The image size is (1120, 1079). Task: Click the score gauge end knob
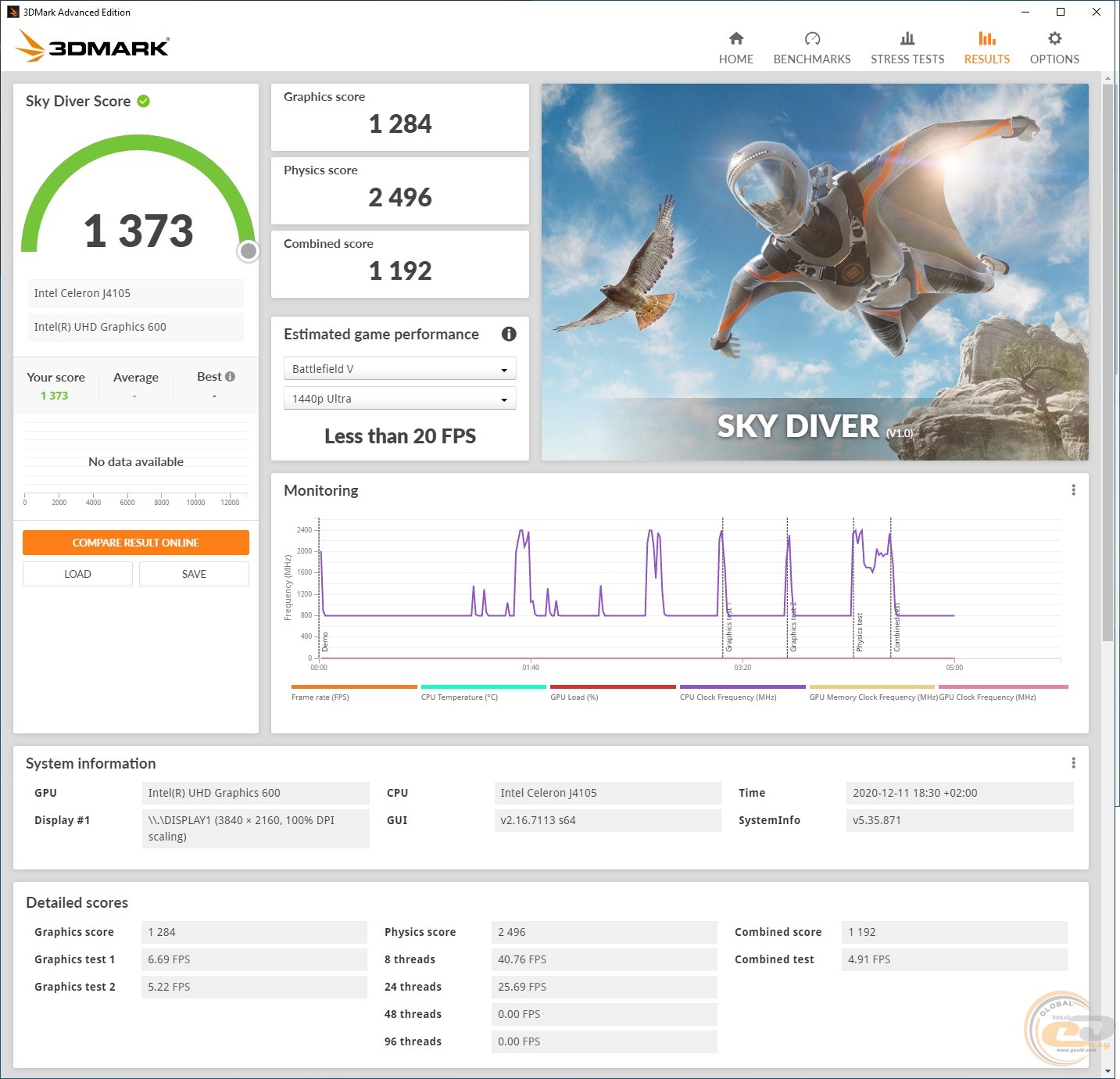pos(249,251)
